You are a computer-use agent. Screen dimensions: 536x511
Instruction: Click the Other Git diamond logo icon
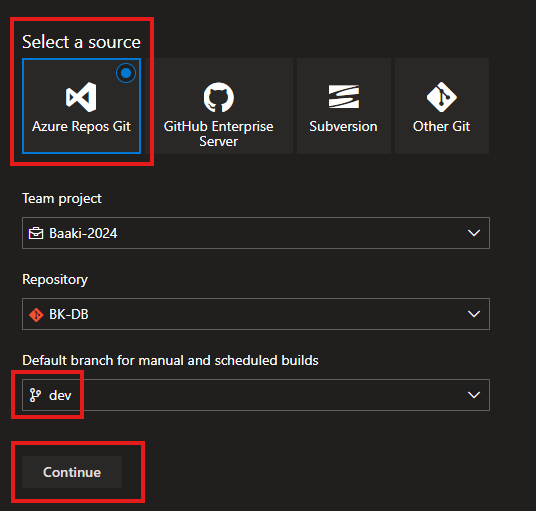(442, 97)
